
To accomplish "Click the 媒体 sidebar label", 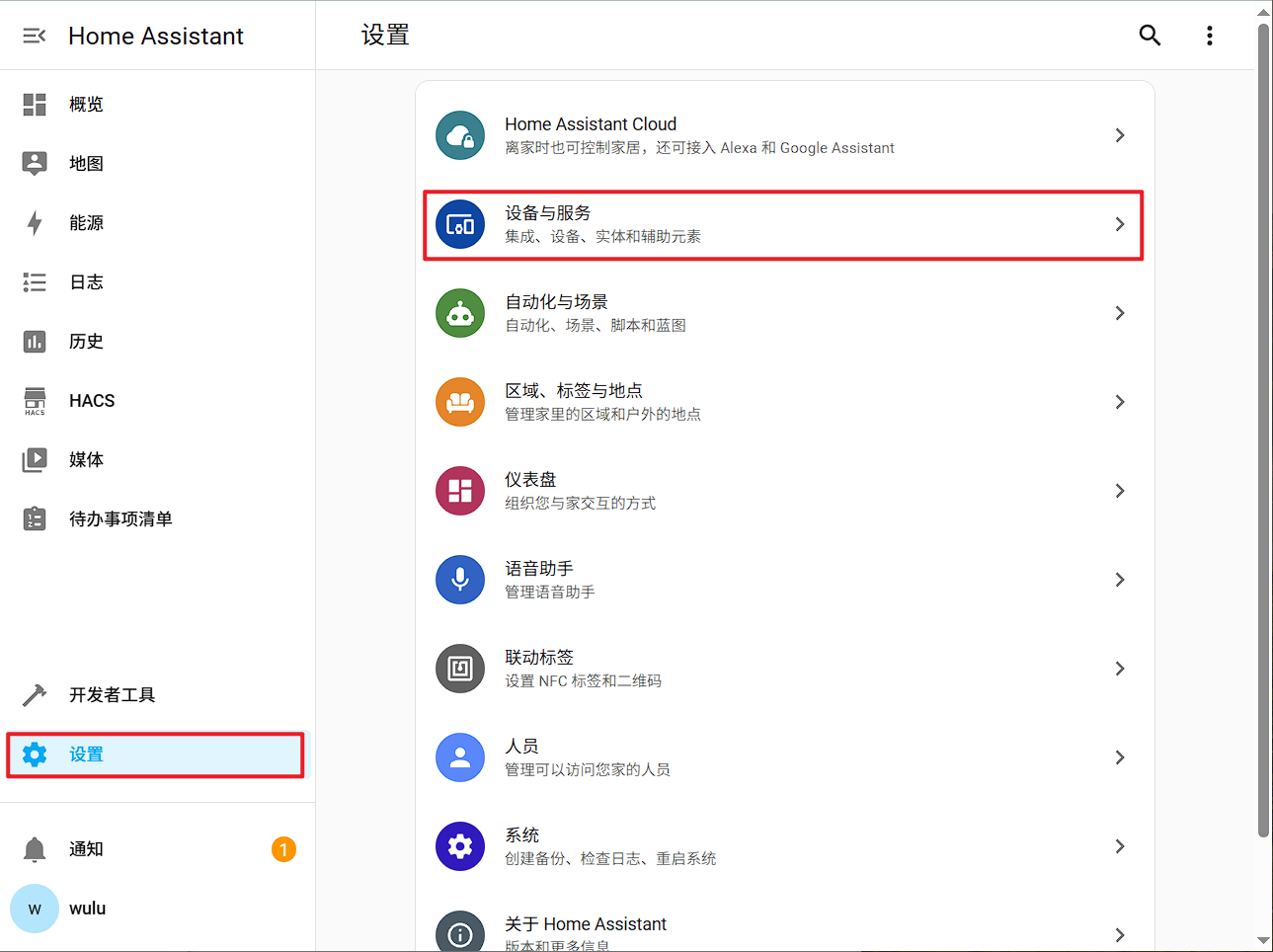I will click(x=86, y=460).
